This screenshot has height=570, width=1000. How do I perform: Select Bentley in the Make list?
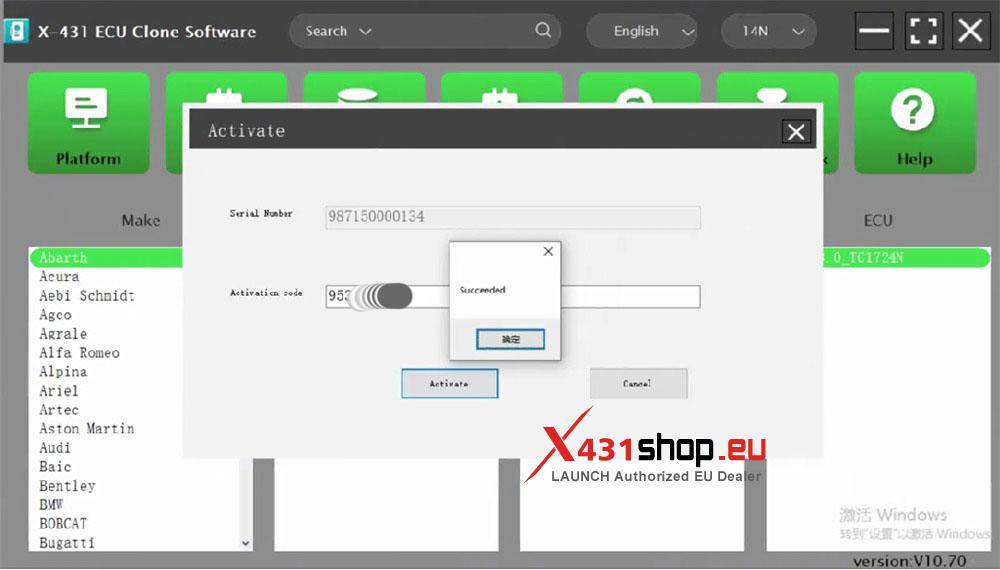pos(67,486)
